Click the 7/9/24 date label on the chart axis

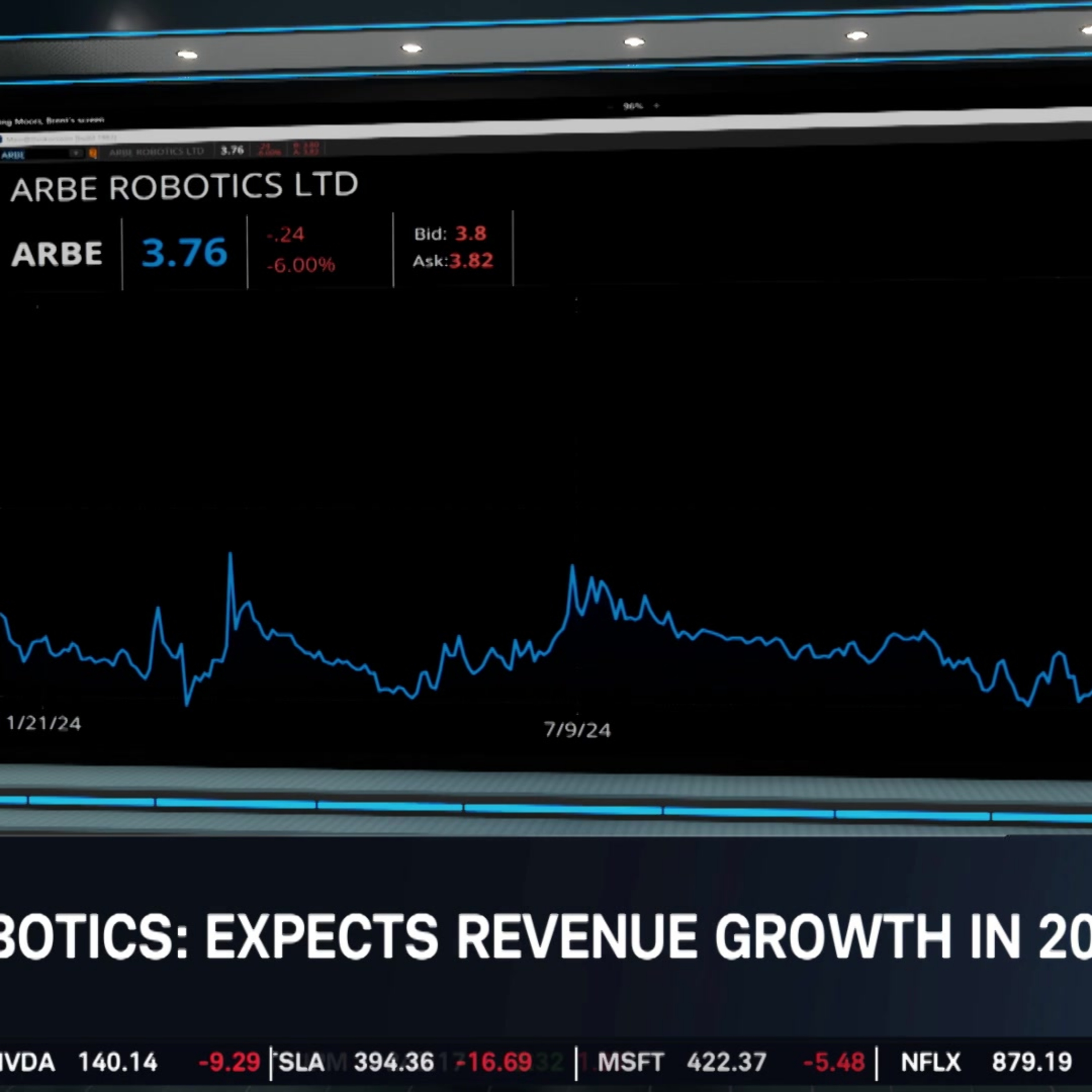(x=577, y=730)
